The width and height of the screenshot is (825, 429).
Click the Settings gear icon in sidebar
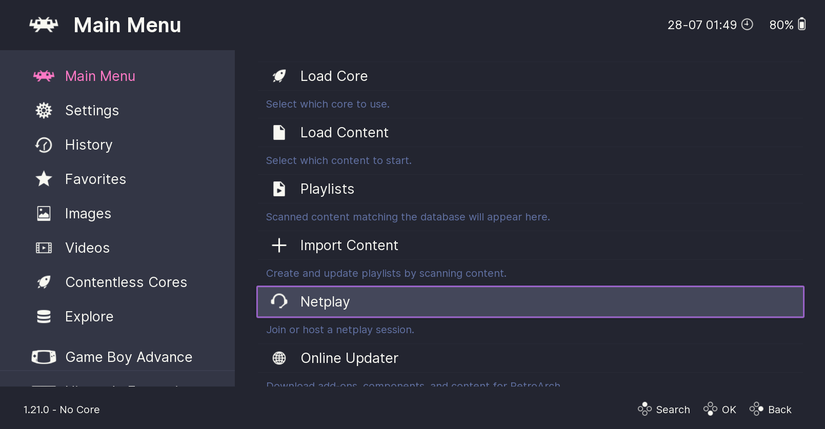(44, 111)
